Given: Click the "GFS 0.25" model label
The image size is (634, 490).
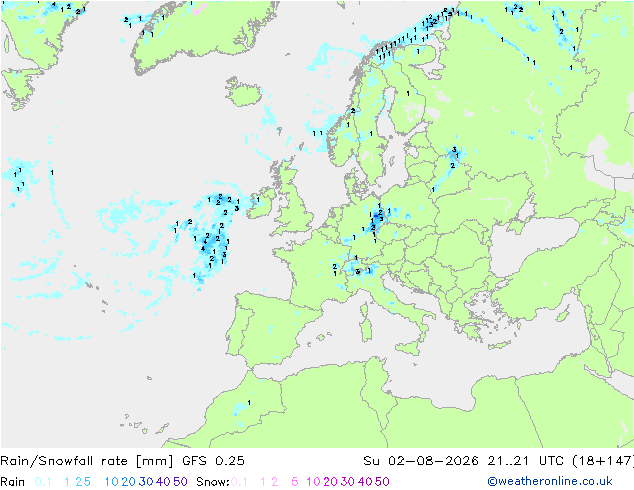Looking at the screenshot, I should (213, 461).
